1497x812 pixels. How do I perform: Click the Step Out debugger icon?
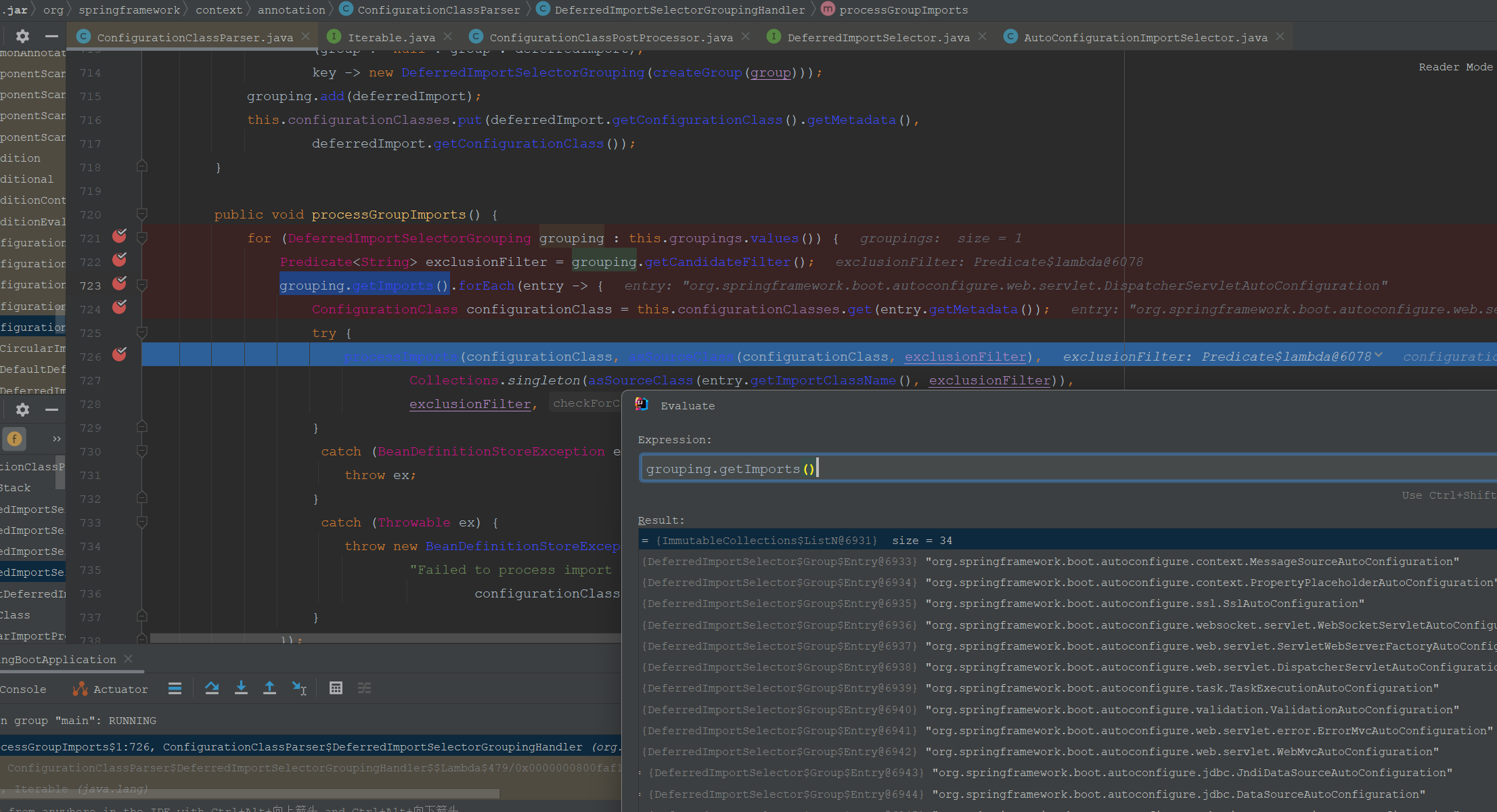coord(269,688)
